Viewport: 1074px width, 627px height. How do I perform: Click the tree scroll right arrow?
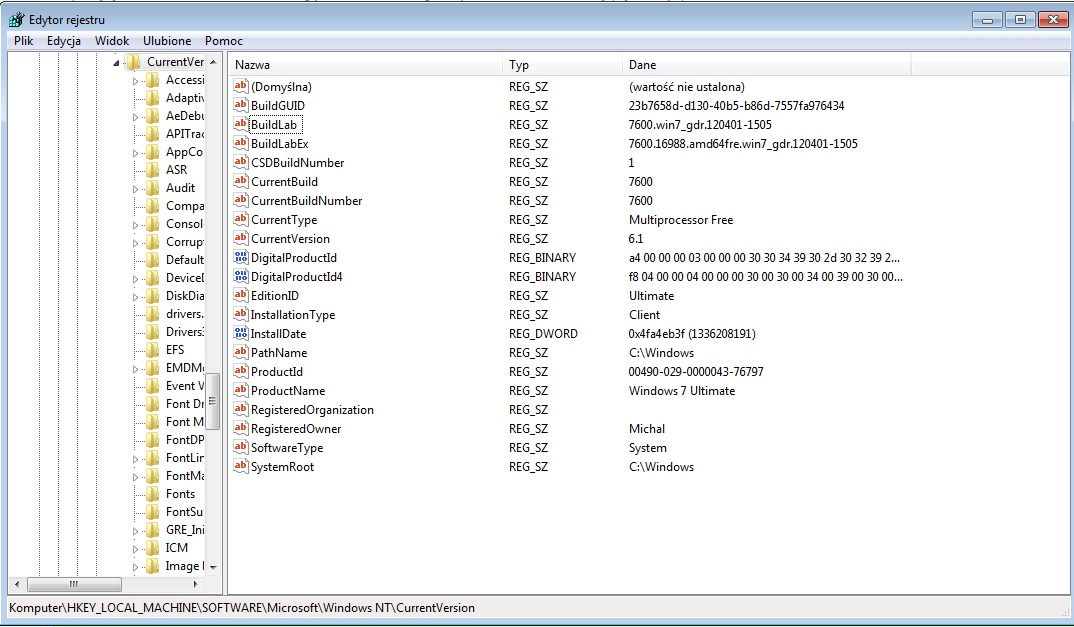point(196,585)
